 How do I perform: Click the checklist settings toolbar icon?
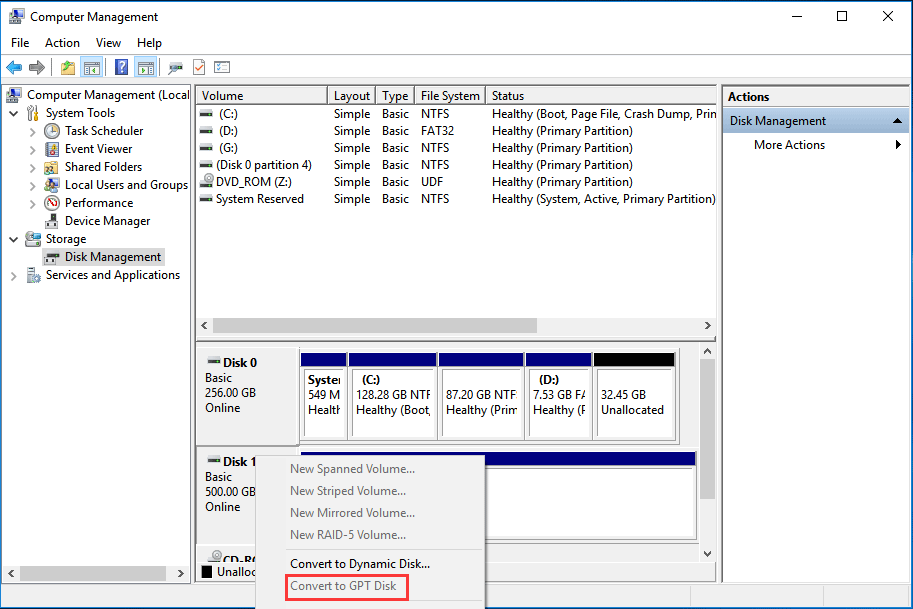tap(222, 68)
